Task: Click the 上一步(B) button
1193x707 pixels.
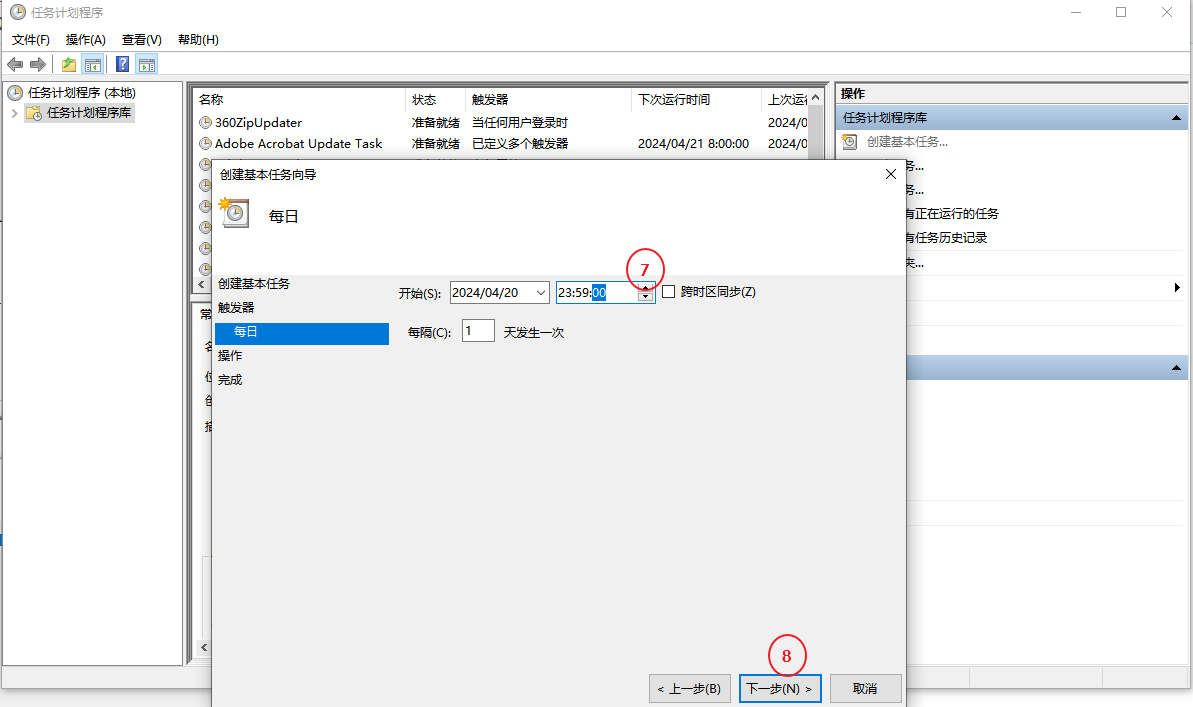Action: pyautogui.click(x=689, y=689)
